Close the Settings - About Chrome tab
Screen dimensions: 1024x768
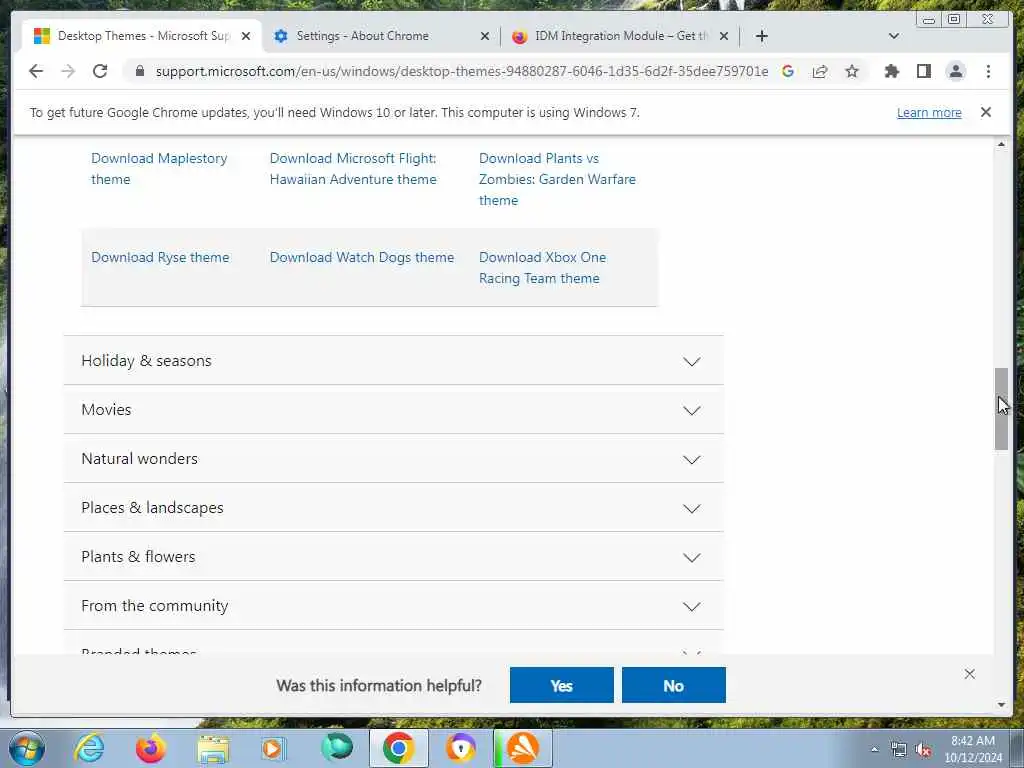tap(485, 36)
